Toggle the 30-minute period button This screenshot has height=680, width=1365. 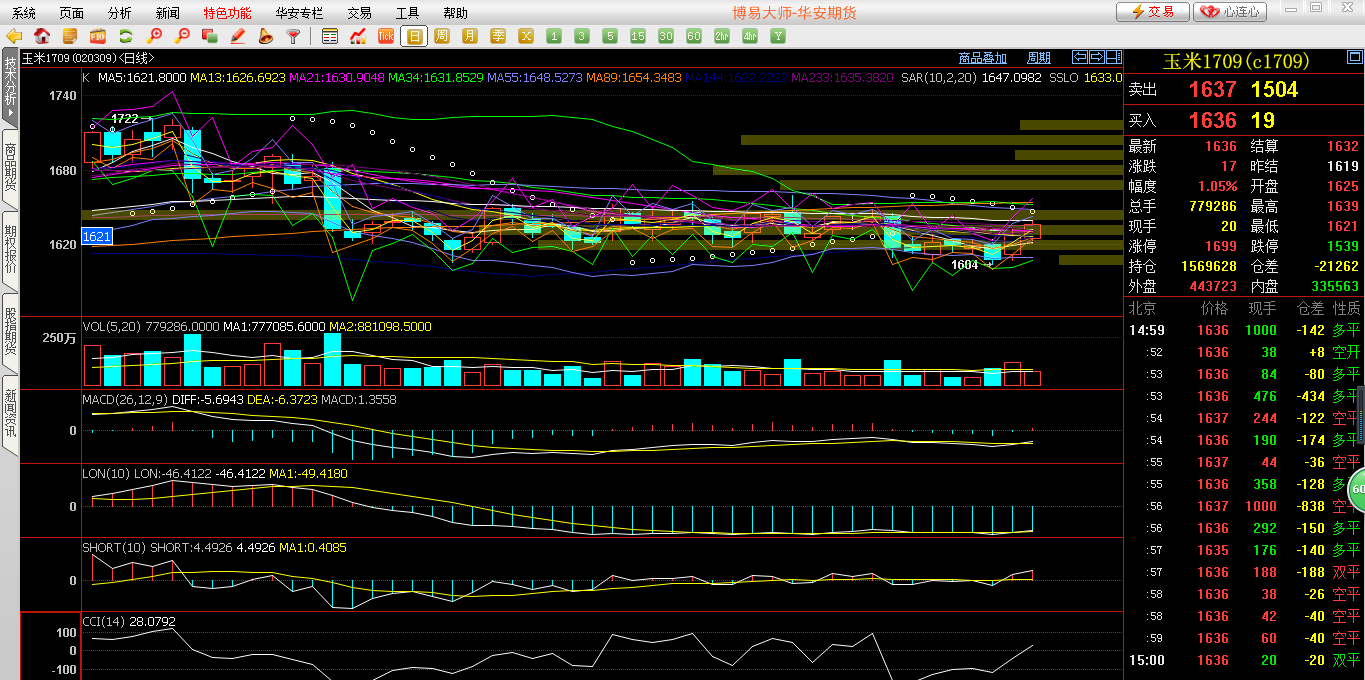666,36
